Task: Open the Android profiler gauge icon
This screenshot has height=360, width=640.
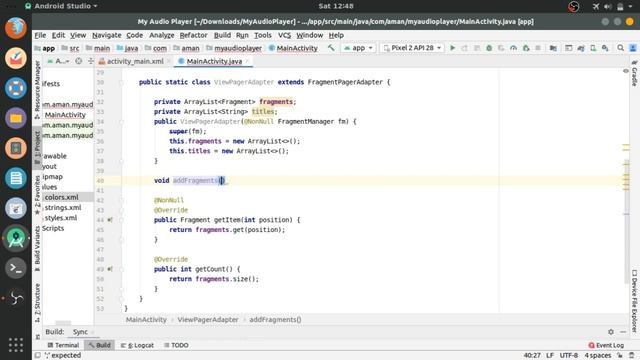Action: click(x=513, y=48)
